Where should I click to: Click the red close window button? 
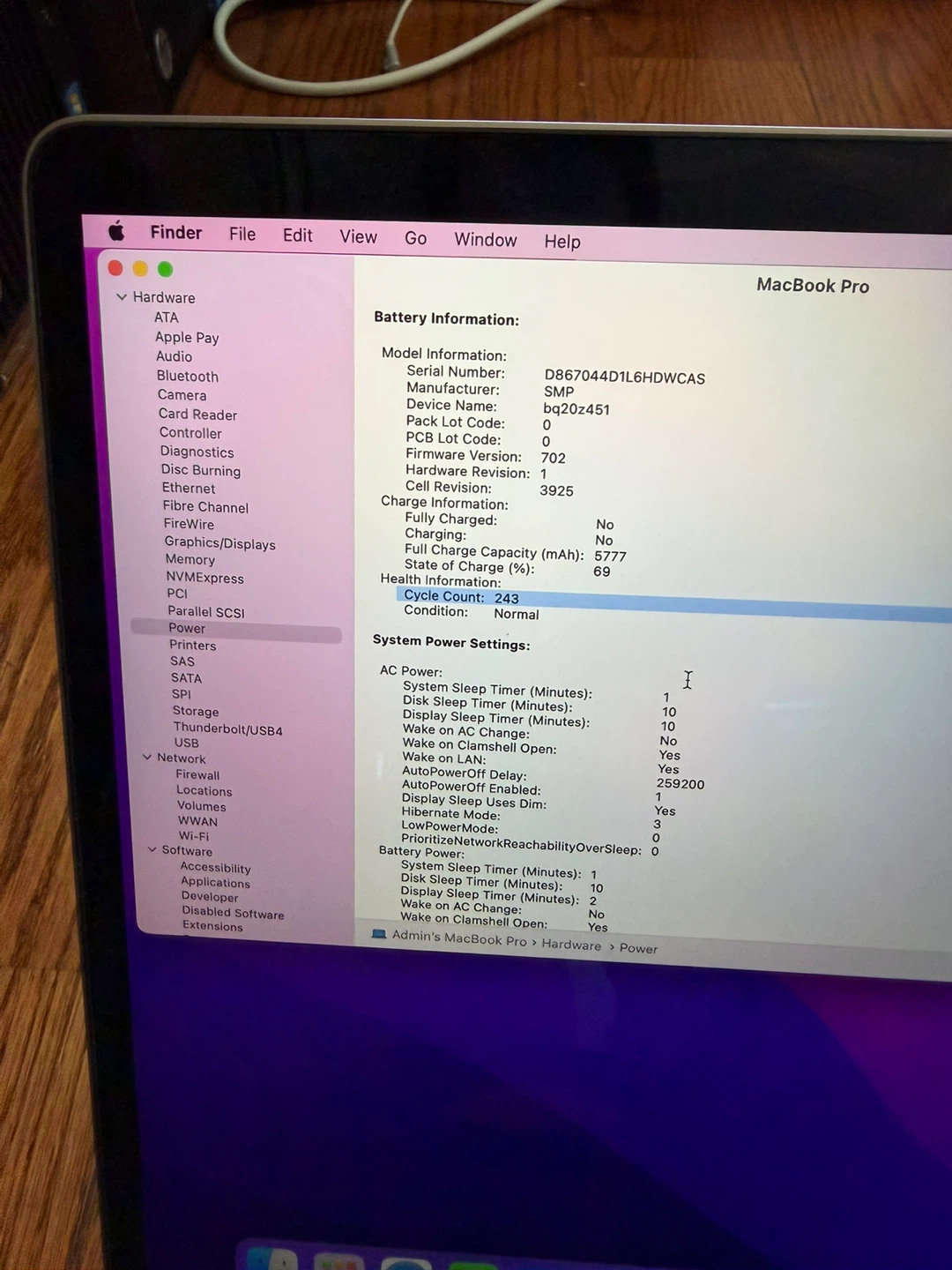click(115, 268)
